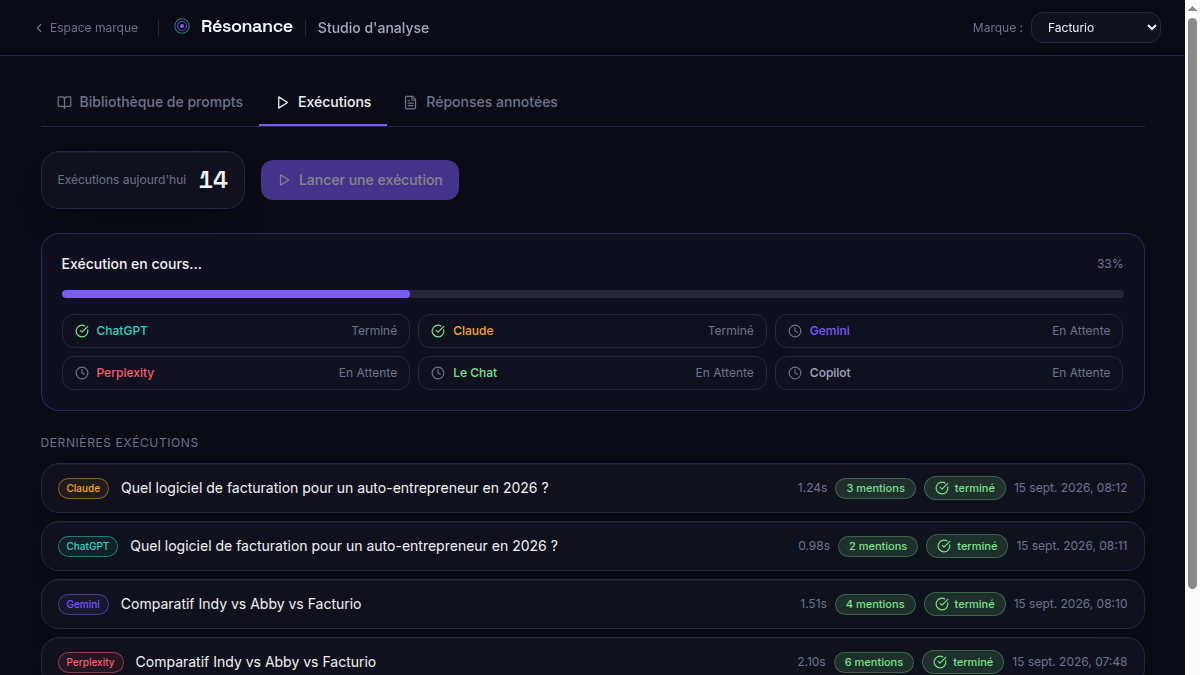
Task: Click the 1.24s duration value
Action: tap(812, 488)
